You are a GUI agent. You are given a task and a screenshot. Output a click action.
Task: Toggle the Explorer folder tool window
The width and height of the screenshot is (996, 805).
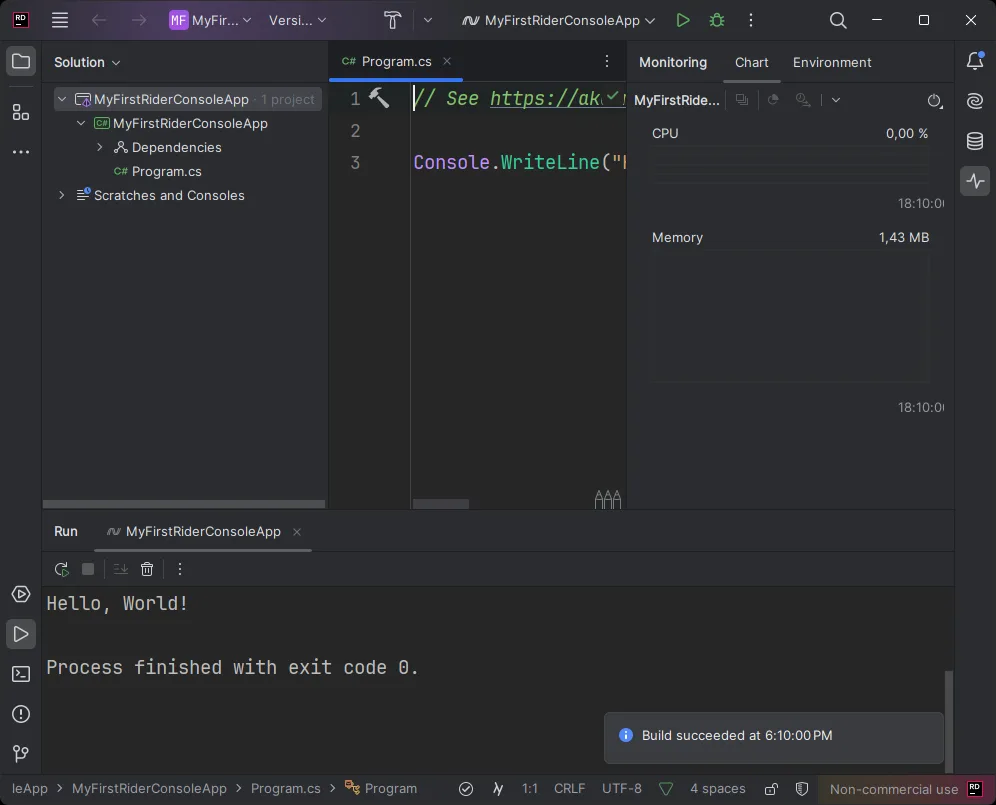21,62
